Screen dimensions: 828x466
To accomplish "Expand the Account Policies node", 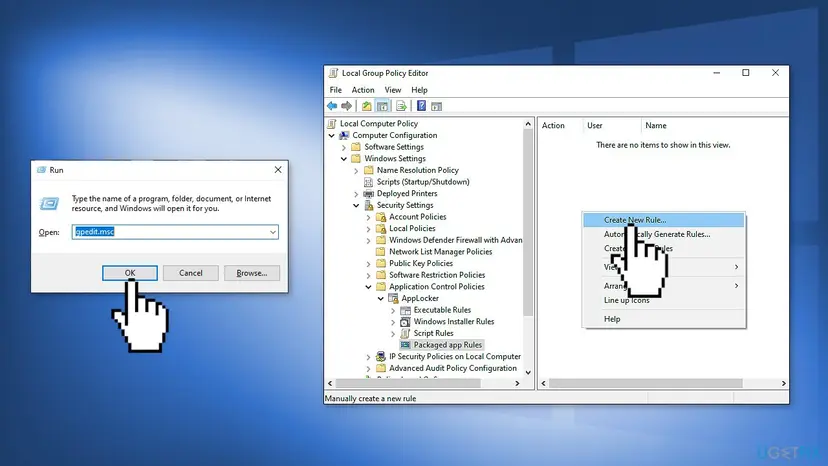I will pyautogui.click(x=368, y=217).
